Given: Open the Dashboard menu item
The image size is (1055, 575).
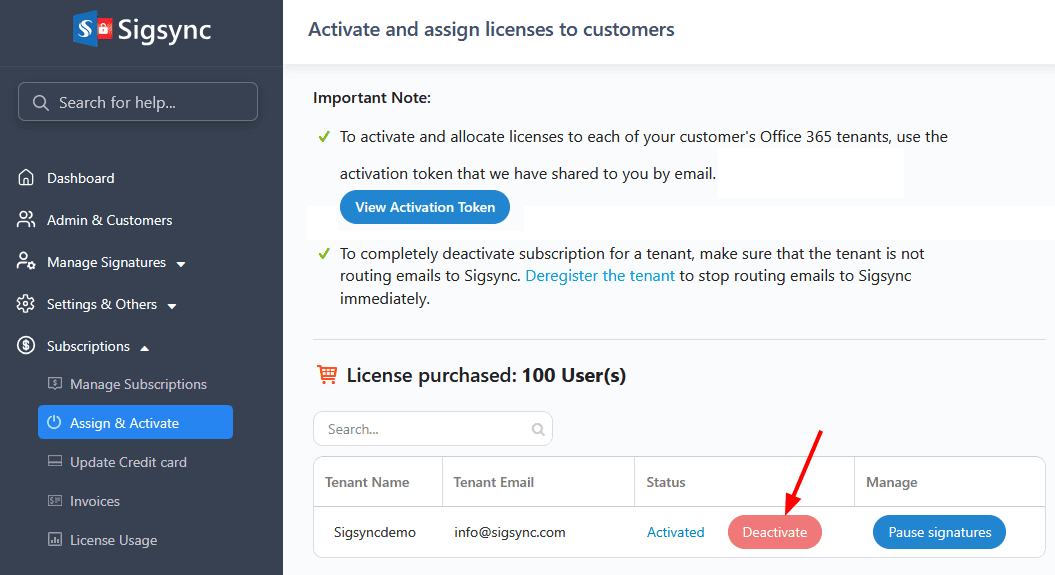Looking at the screenshot, I should 81,178.
